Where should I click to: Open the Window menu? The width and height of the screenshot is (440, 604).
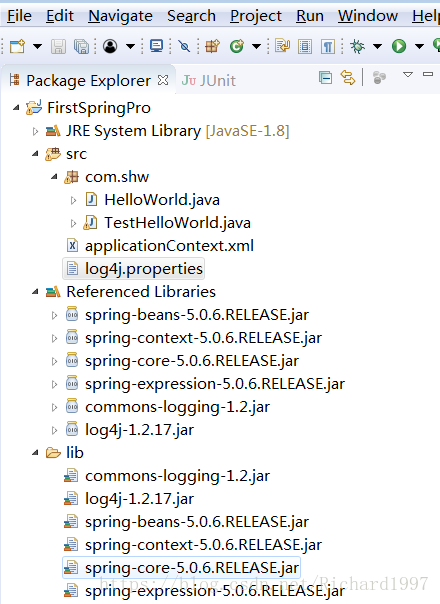point(368,16)
